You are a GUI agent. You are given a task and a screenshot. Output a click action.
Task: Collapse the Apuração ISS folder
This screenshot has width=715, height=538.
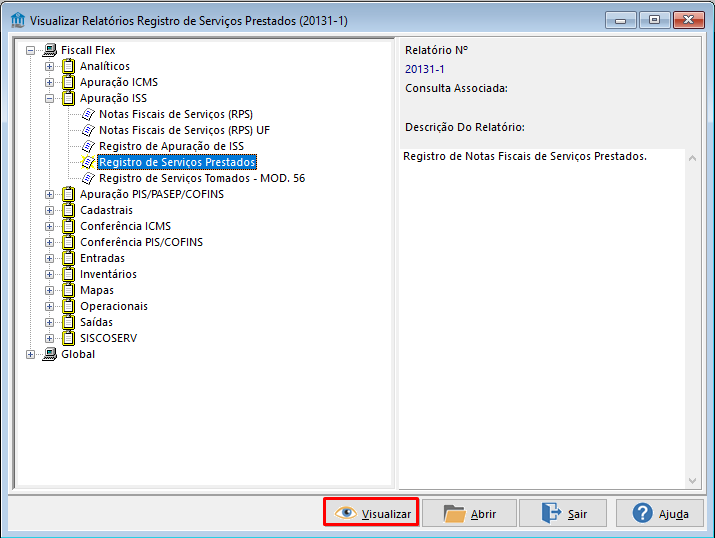(50, 98)
